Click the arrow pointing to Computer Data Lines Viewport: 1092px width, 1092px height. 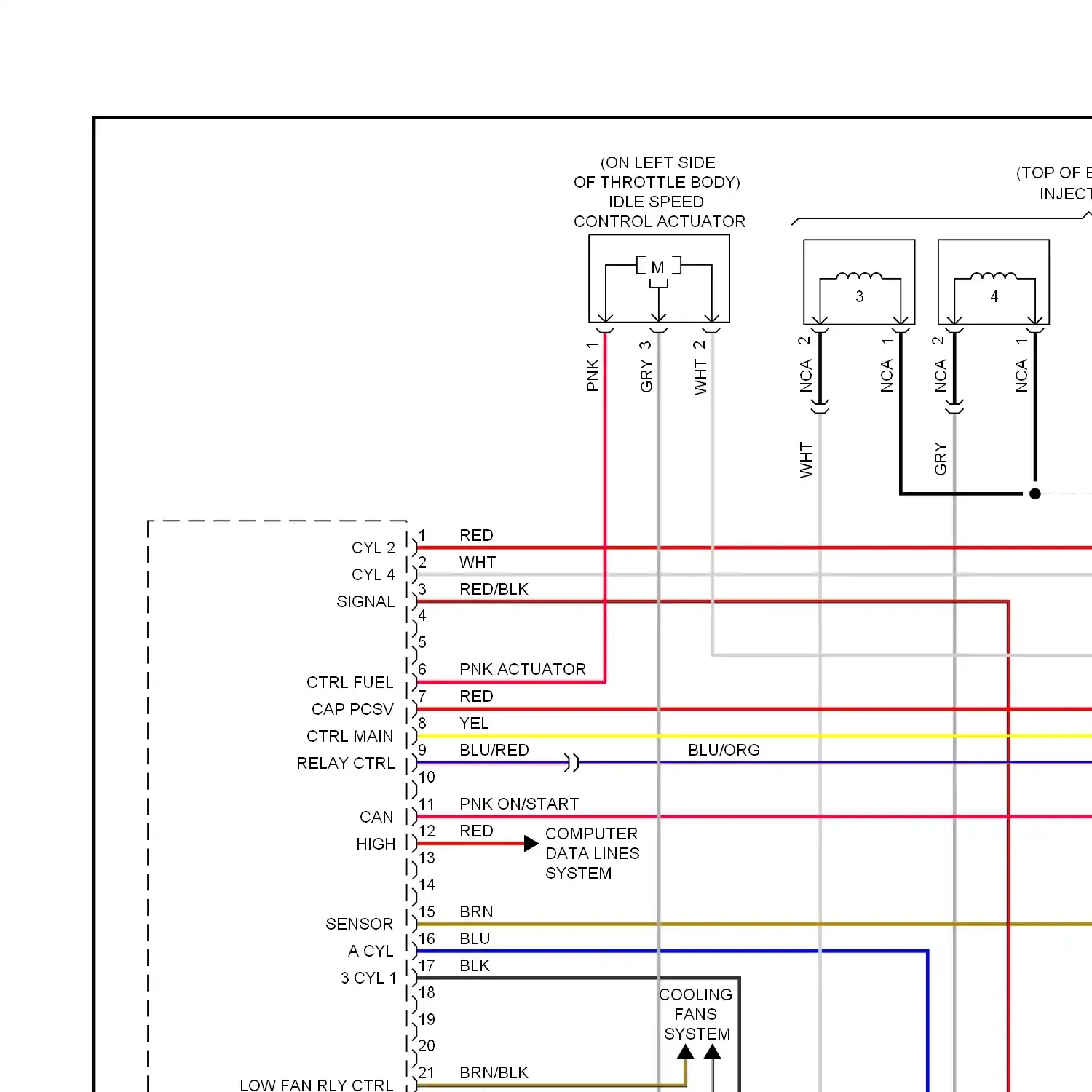click(531, 844)
